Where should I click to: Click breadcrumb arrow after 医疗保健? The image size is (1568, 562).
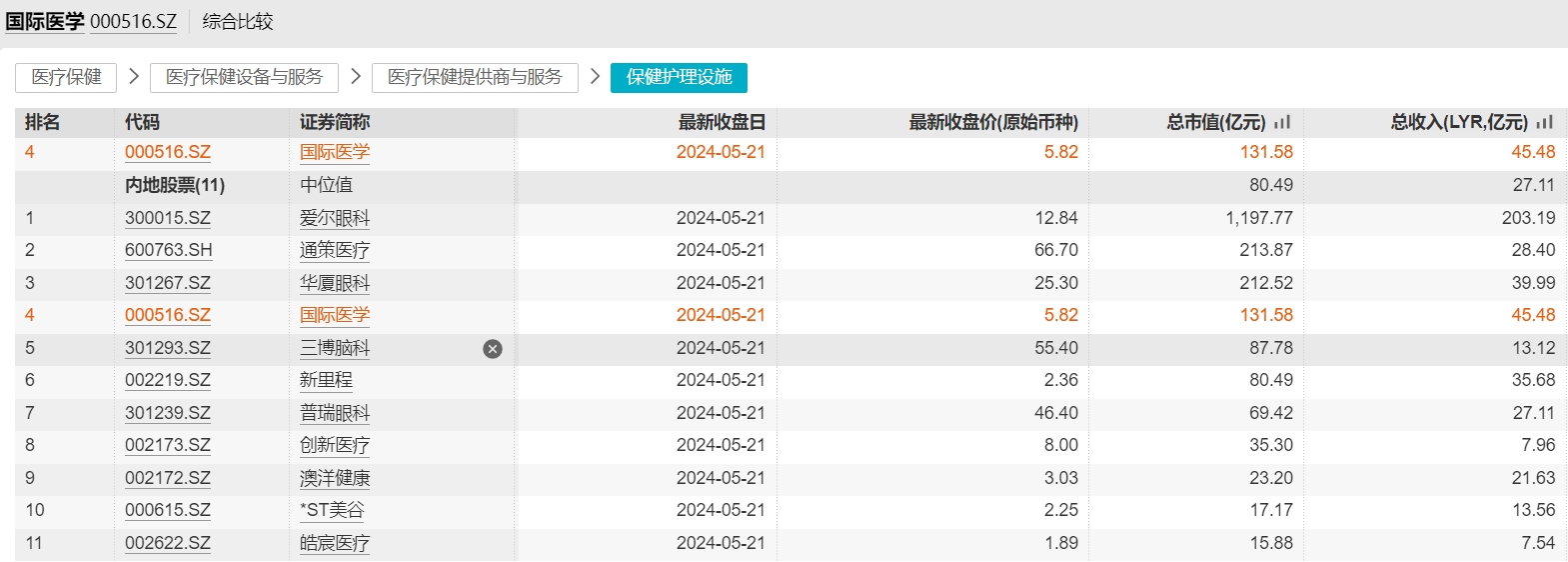tap(133, 76)
